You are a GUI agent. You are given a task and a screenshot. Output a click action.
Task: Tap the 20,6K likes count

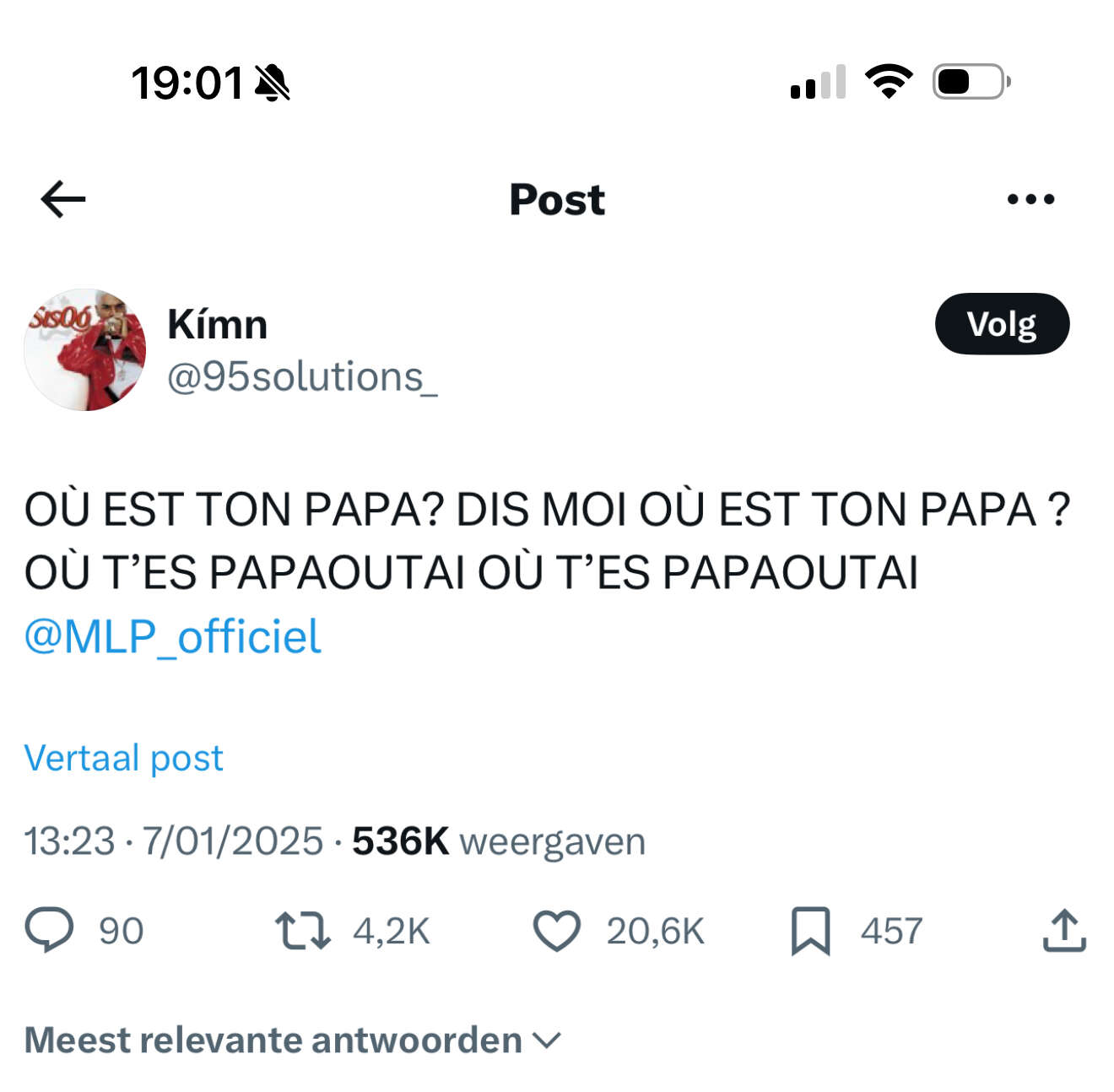[x=655, y=931]
